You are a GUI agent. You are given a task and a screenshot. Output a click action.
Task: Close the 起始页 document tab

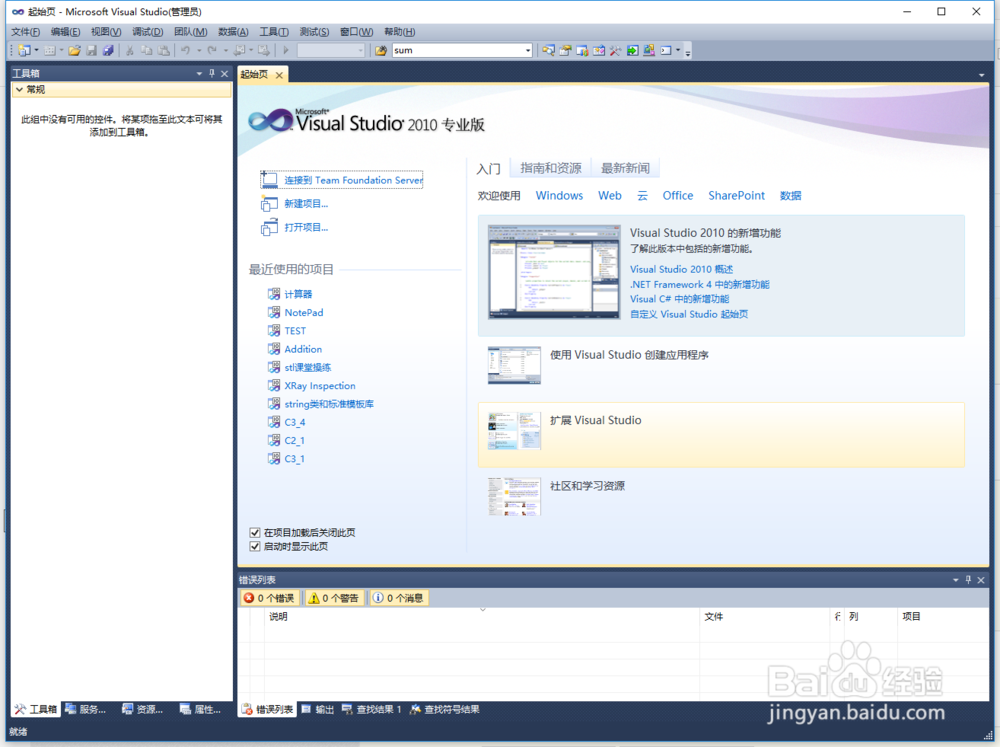pyautogui.click(x=279, y=75)
